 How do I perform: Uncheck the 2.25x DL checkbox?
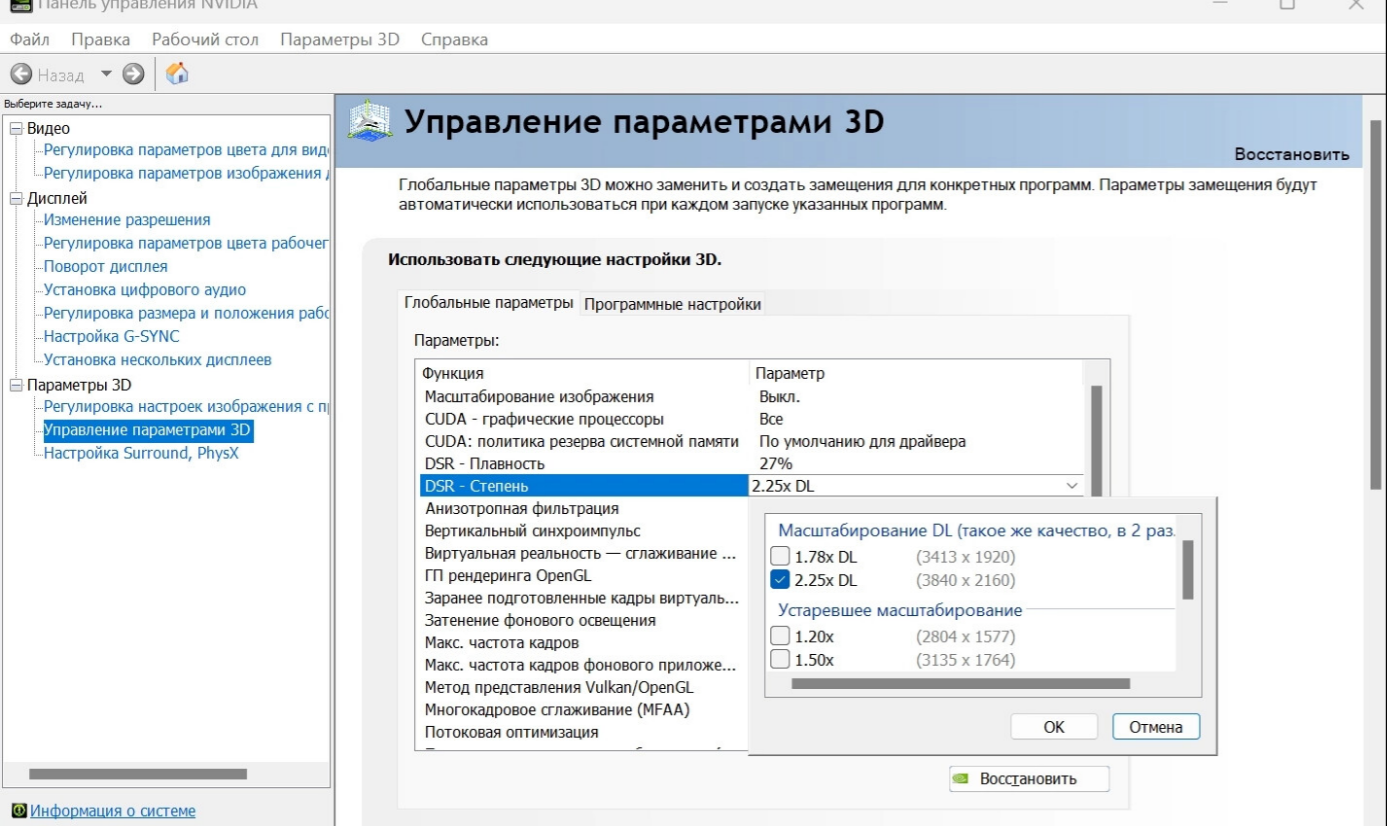pyautogui.click(x=780, y=580)
